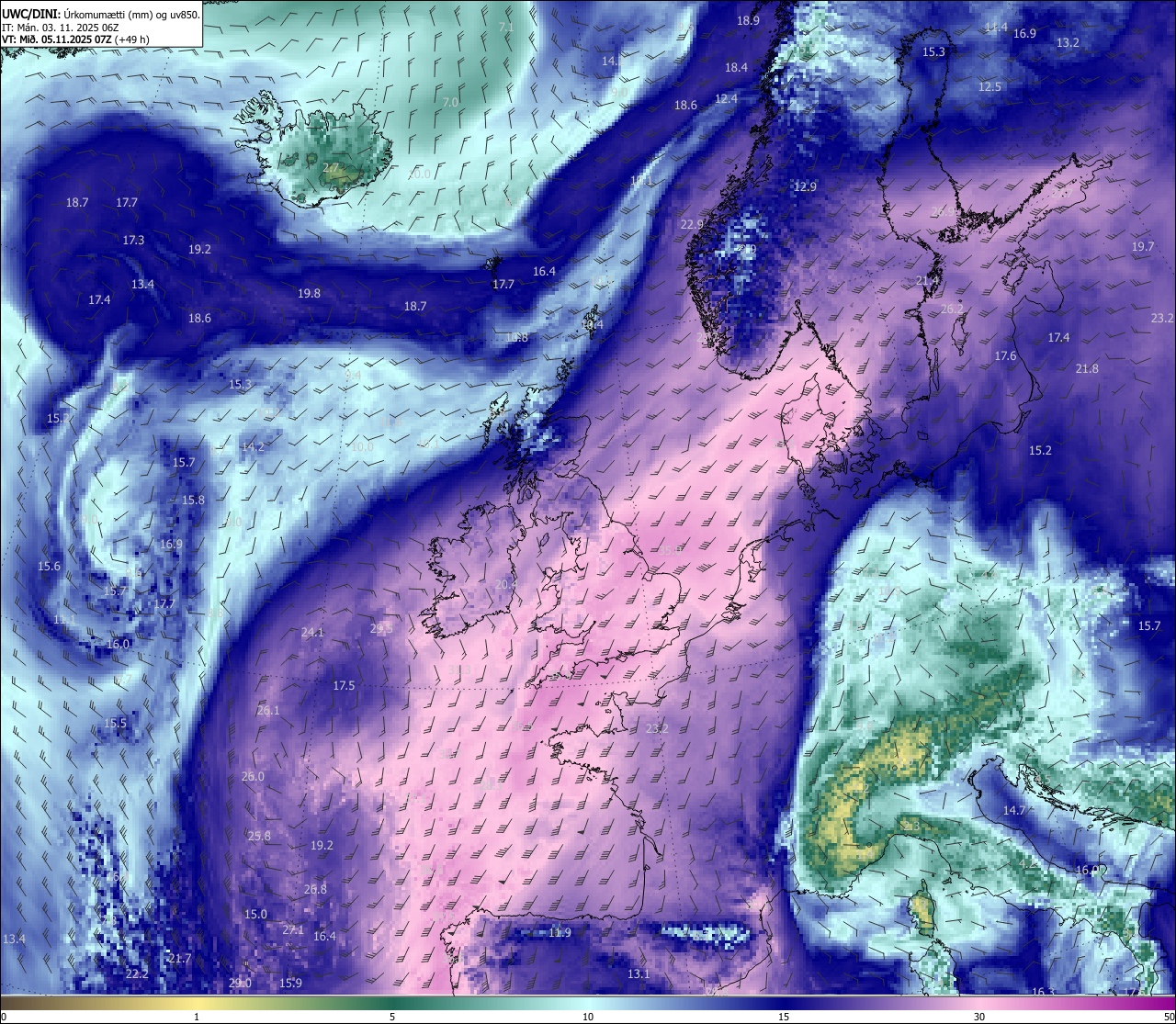Click the 22.2 value label
This screenshot has height=1024, width=1176.
137,974
